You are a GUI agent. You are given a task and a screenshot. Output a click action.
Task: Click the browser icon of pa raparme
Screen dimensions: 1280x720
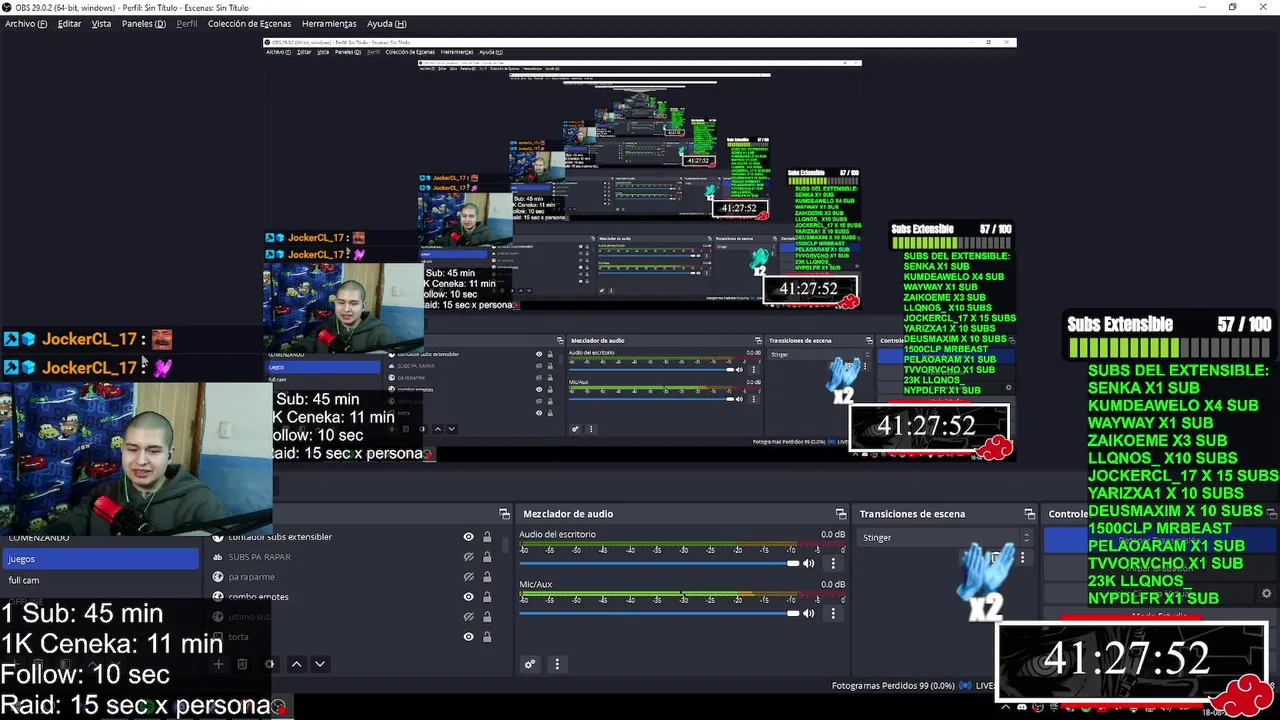tap(217, 577)
